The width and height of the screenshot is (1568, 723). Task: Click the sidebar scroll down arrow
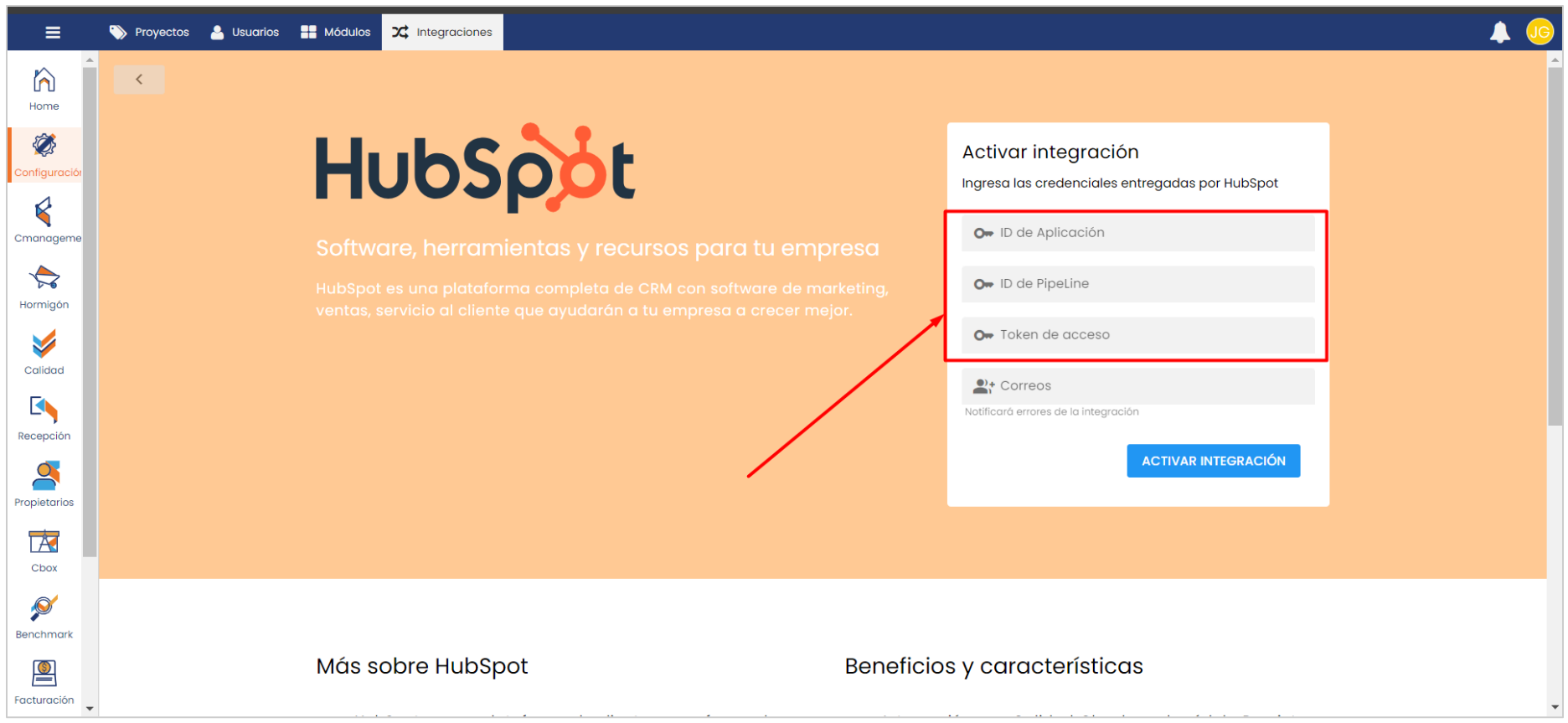click(x=90, y=709)
